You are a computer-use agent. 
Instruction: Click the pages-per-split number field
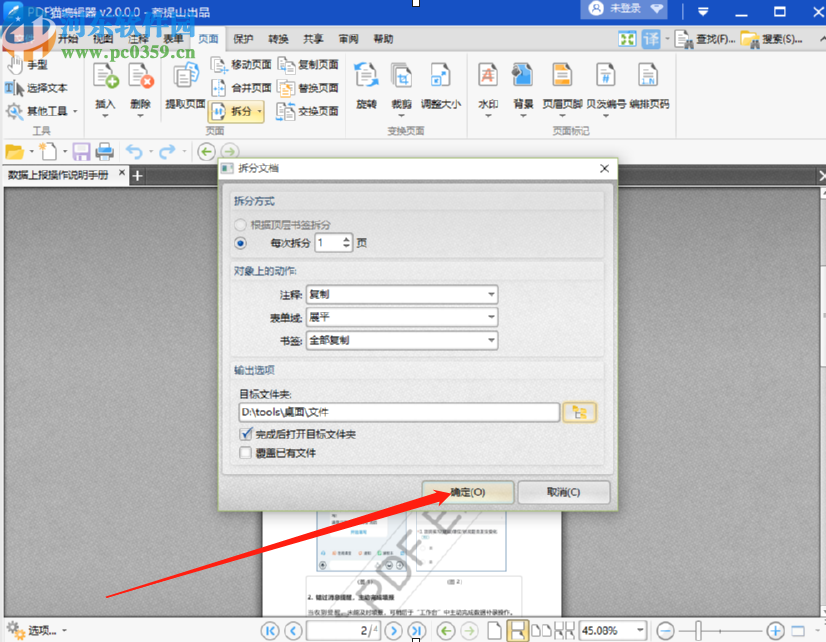[329, 243]
